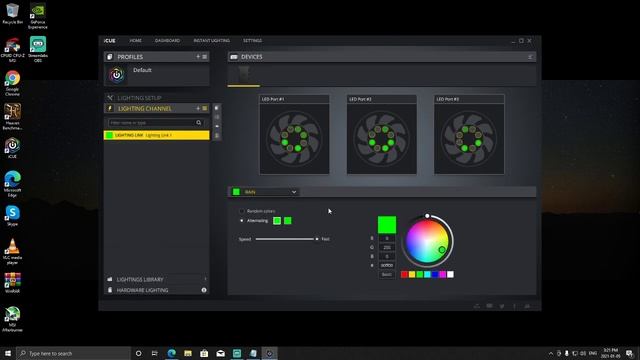Click the DEVICES panel icon
Viewport: 640px width, 360px height.
pos(234,57)
